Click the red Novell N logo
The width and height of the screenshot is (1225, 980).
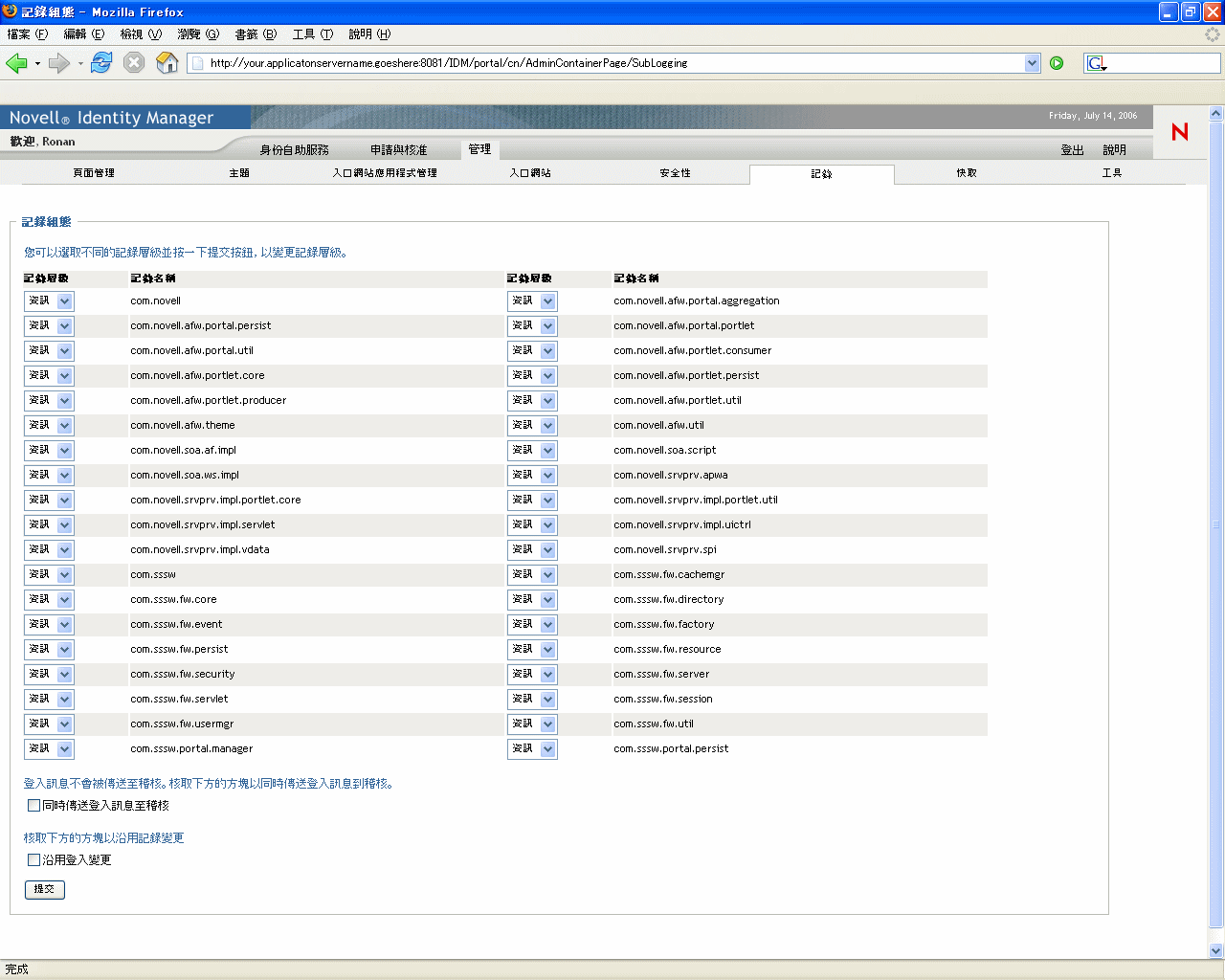coord(1180,131)
